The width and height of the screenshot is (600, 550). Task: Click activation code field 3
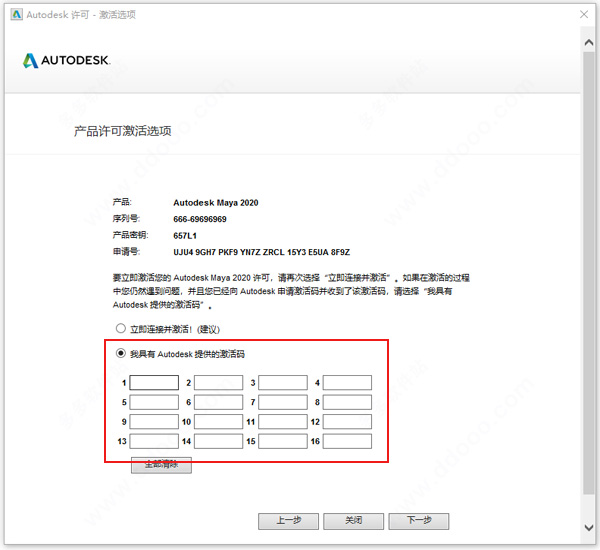click(x=283, y=382)
